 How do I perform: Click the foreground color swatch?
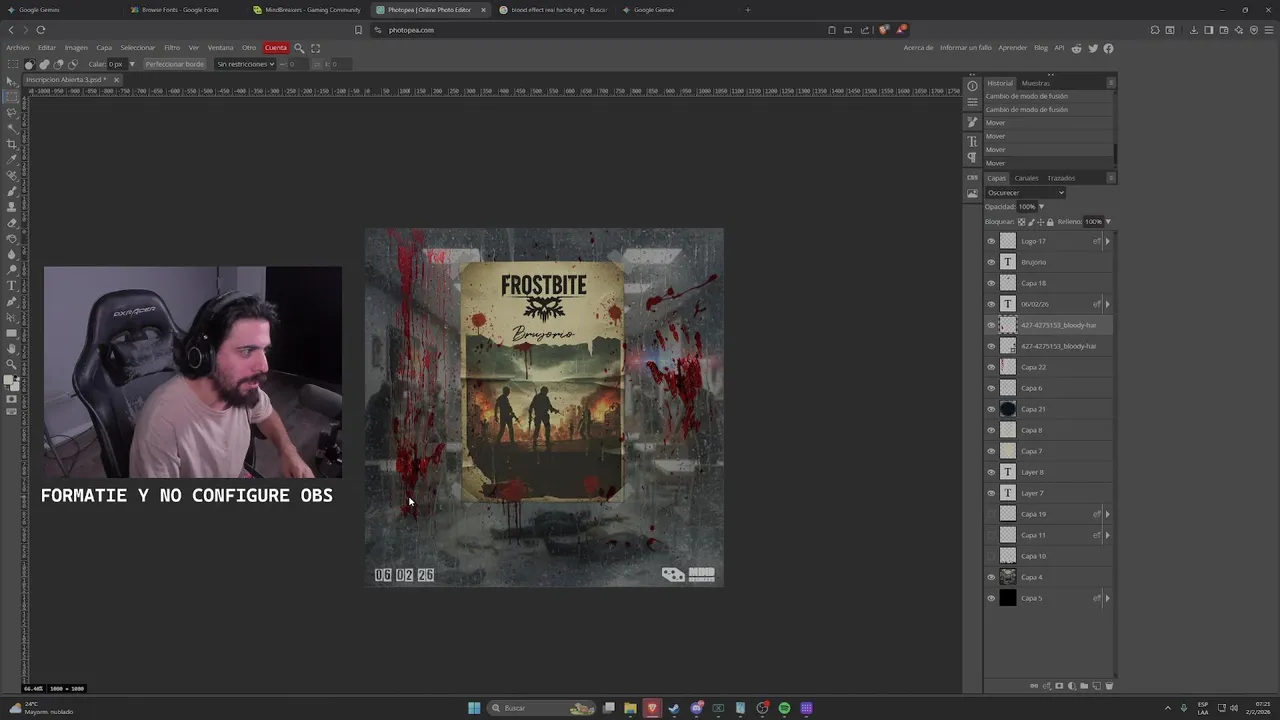point(10,380)
